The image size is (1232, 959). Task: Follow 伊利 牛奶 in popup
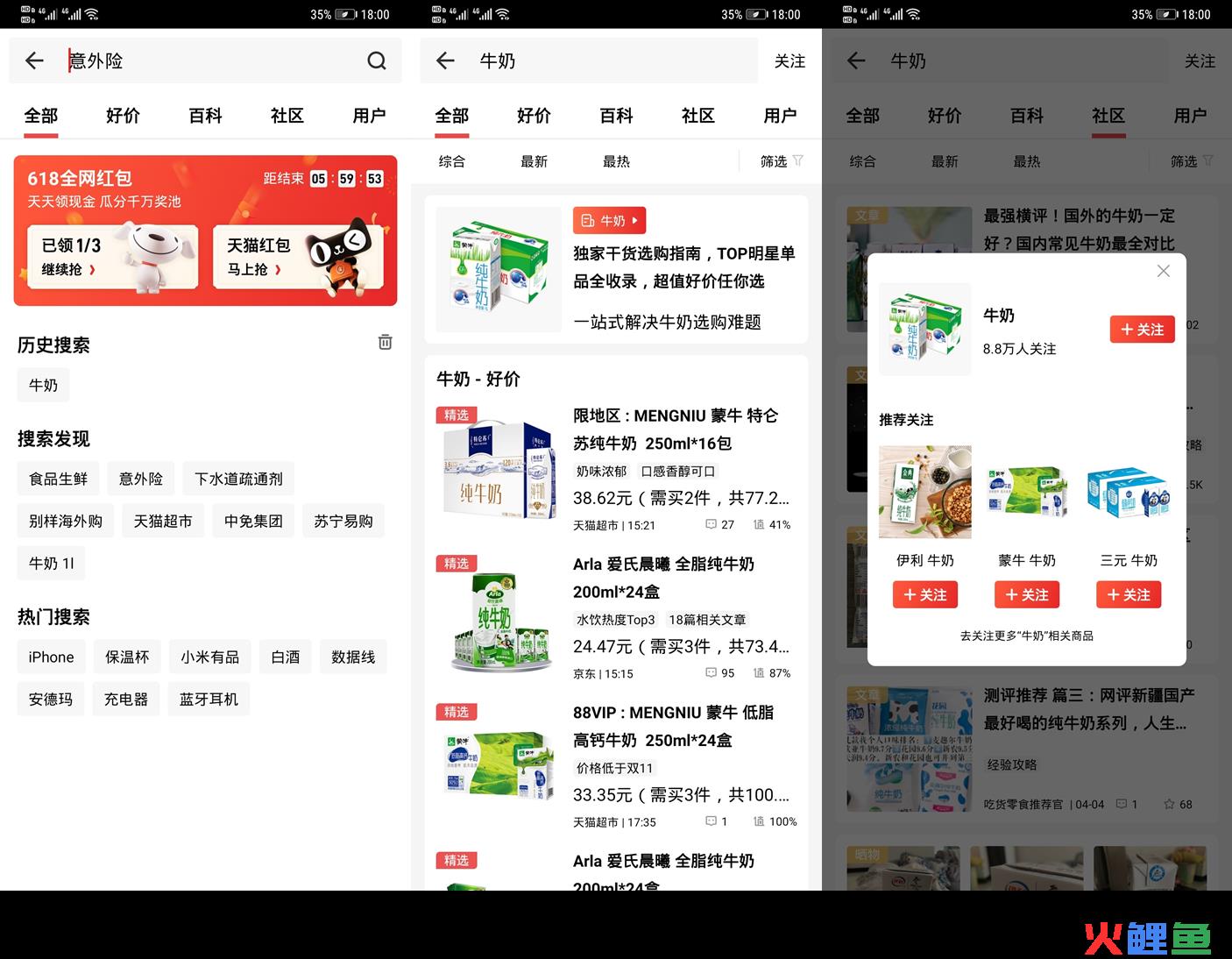925,594
